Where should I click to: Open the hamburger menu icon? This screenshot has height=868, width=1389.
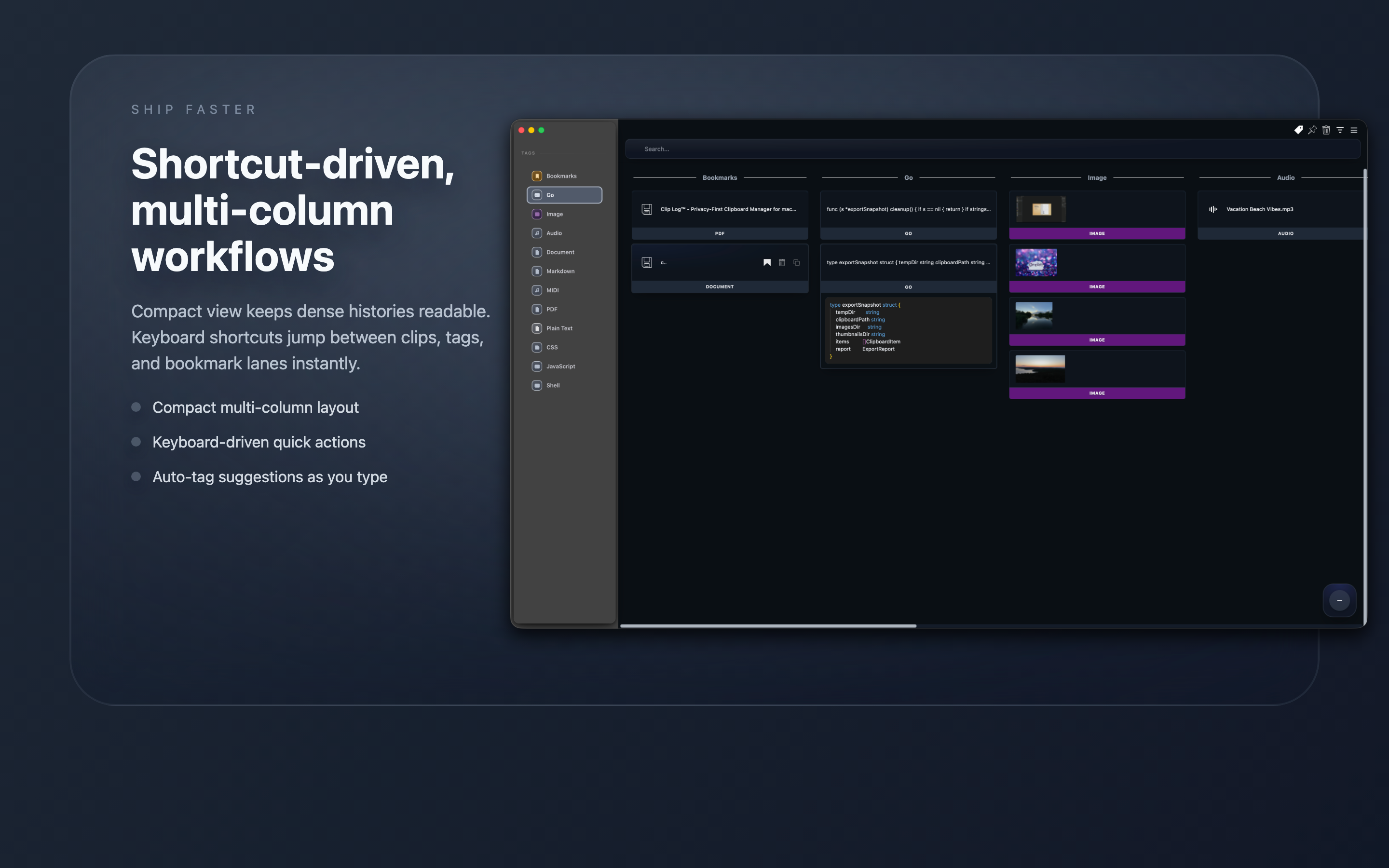tap(1353, 130)
